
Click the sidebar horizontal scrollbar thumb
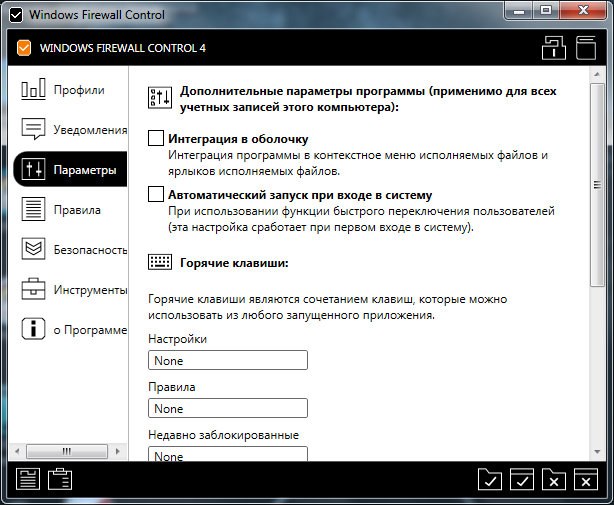click(x=67, y=451)
